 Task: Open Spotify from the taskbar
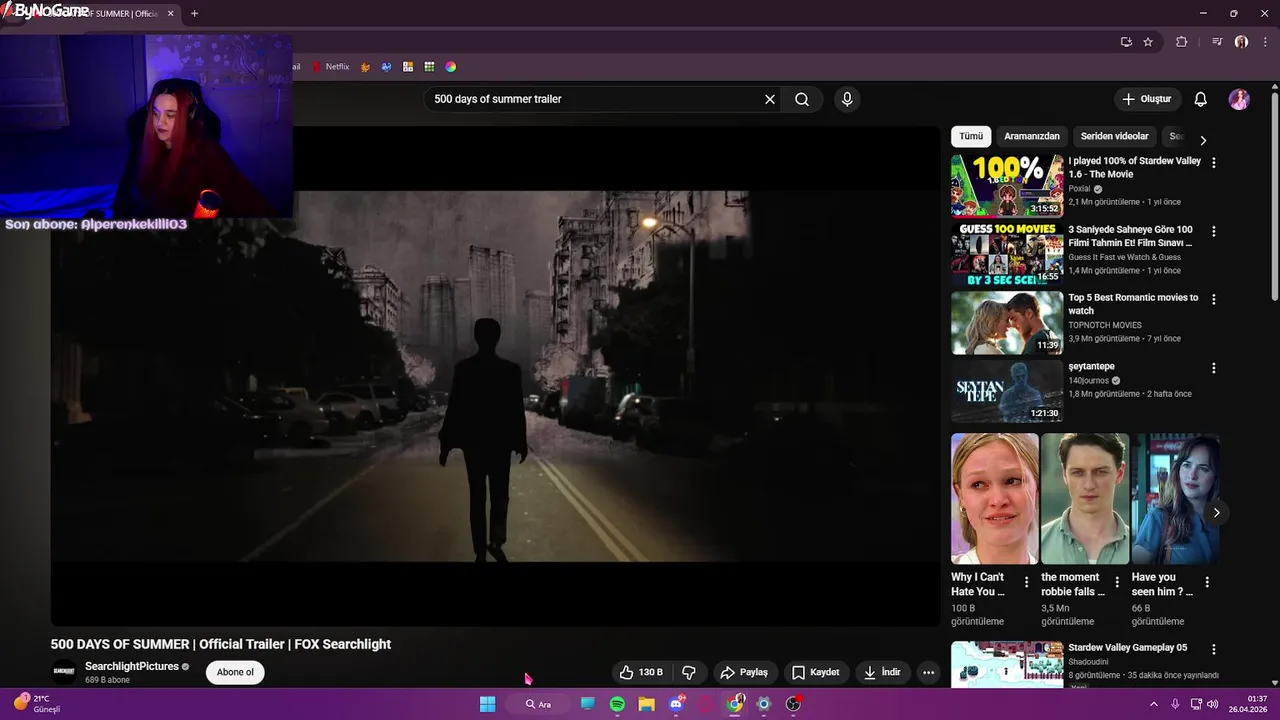coord(617,704)
